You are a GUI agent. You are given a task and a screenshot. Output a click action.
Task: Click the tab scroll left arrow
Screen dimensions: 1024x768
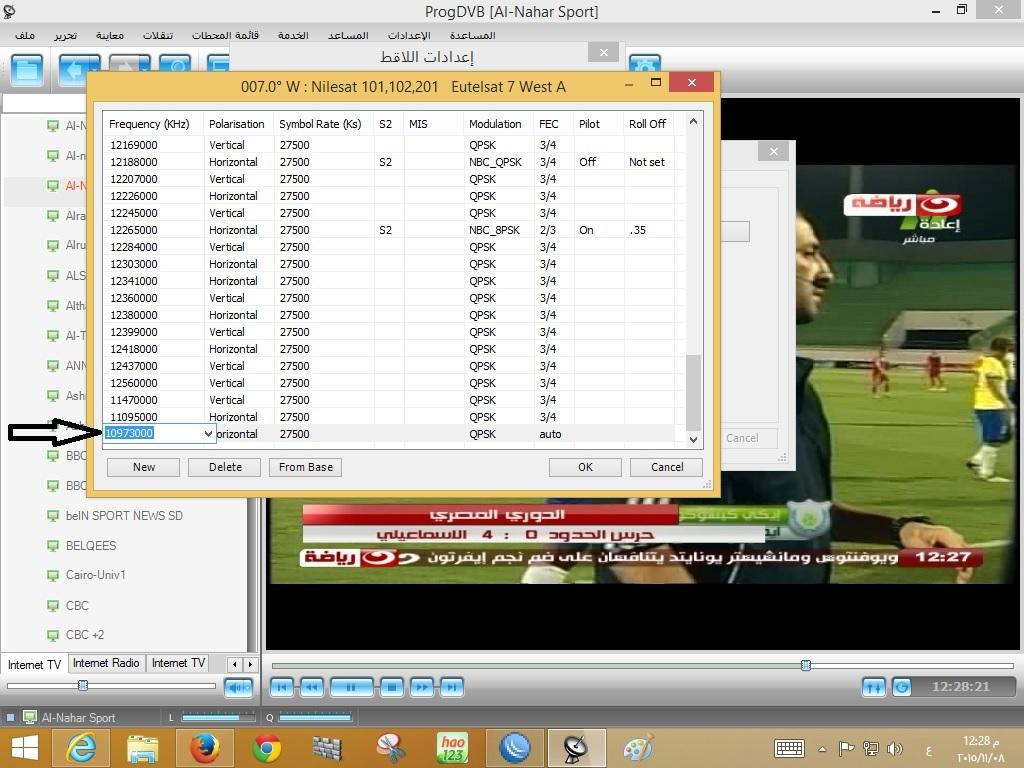(235, 665)
